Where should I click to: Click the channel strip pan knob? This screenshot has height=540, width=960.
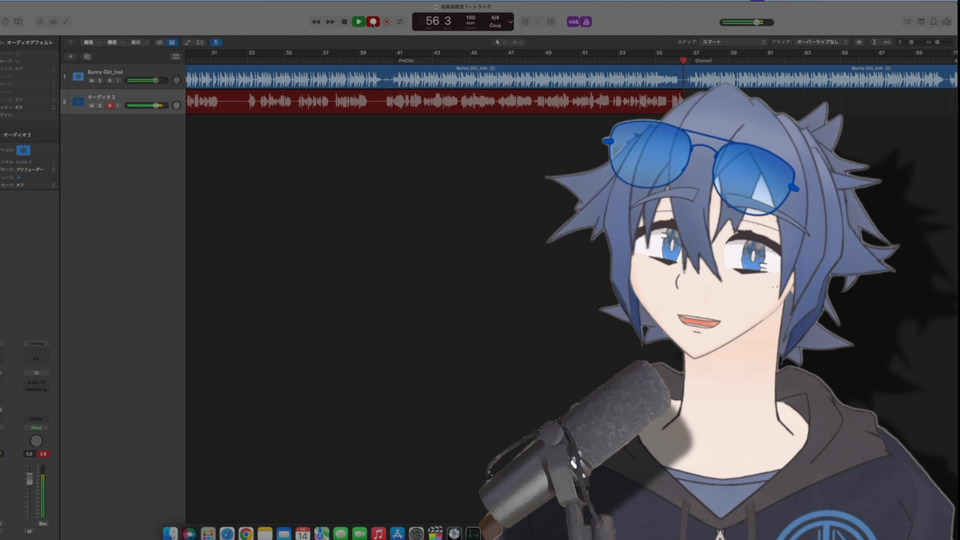(36, 441)
